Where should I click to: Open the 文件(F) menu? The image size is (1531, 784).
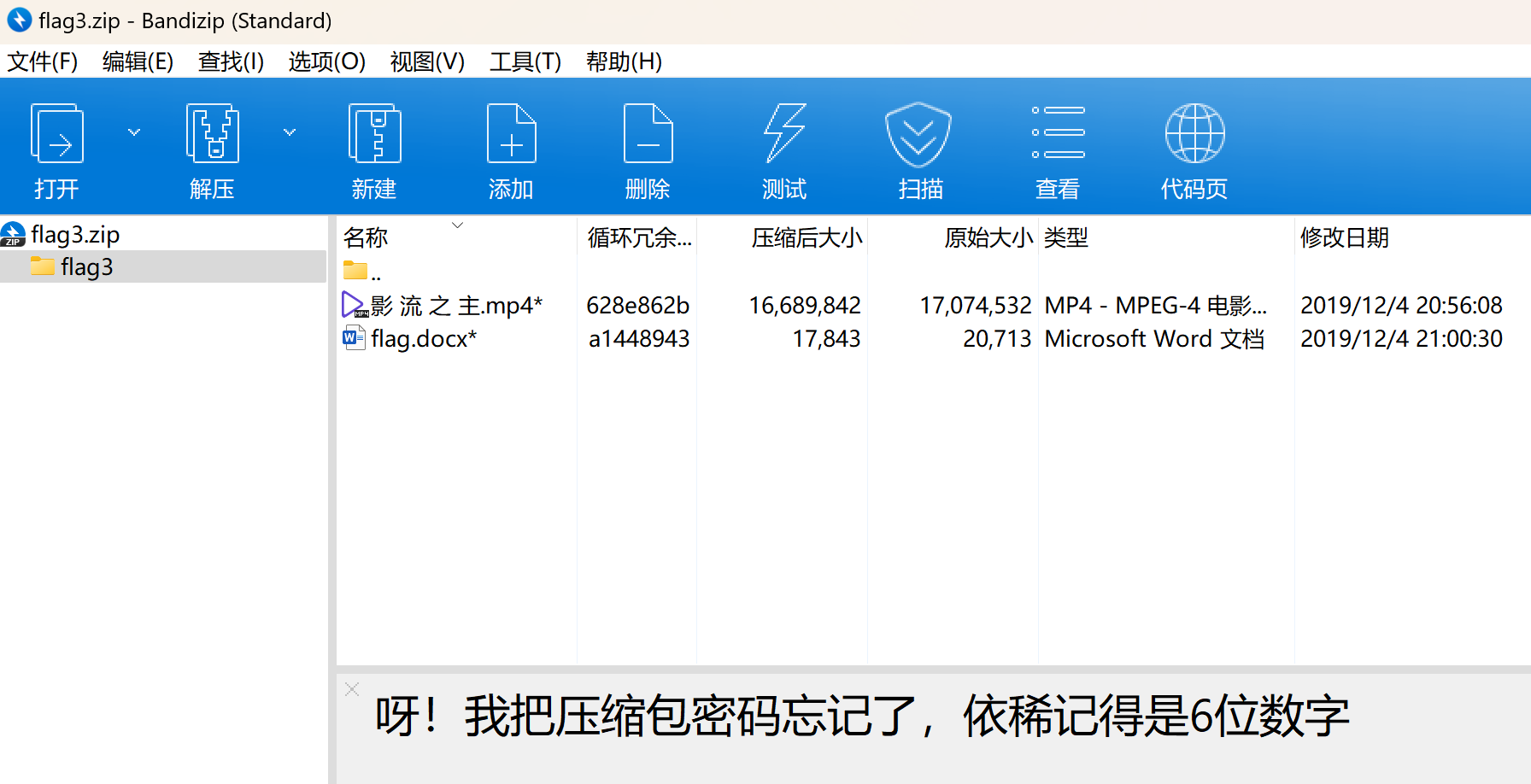(x=43, y=61)
